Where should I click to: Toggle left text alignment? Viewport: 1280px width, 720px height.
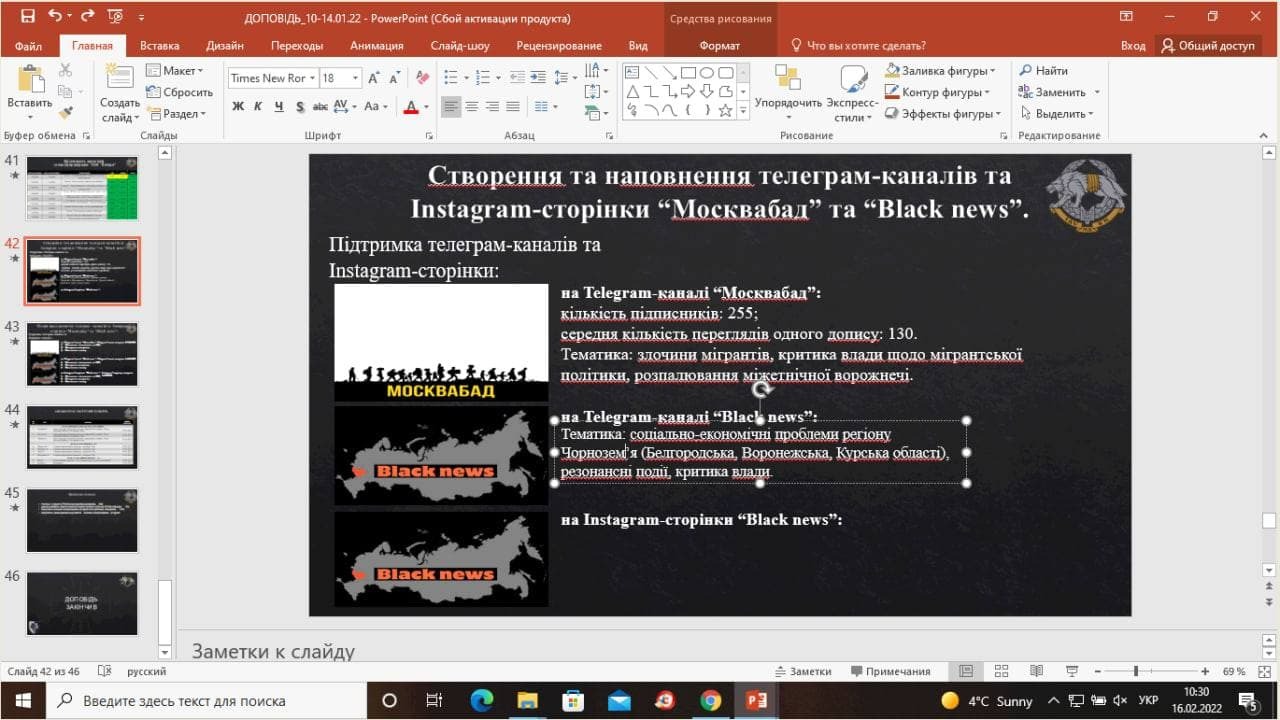(451, 107)
